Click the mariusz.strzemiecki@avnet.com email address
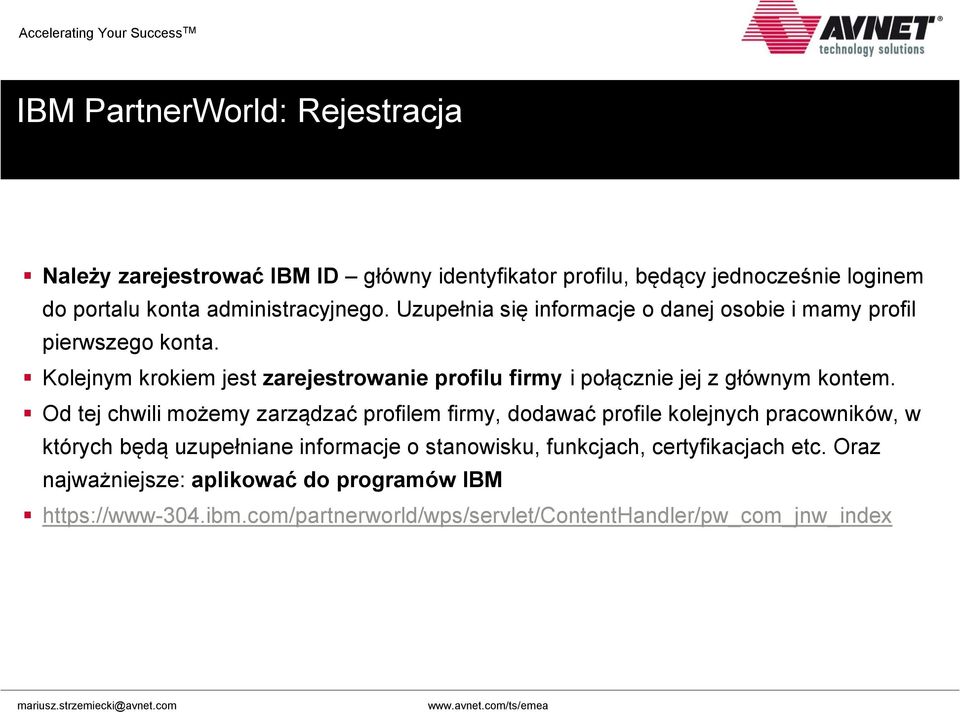Image resolution: width=960 pixels, height=712 pixels. point(97,705)
